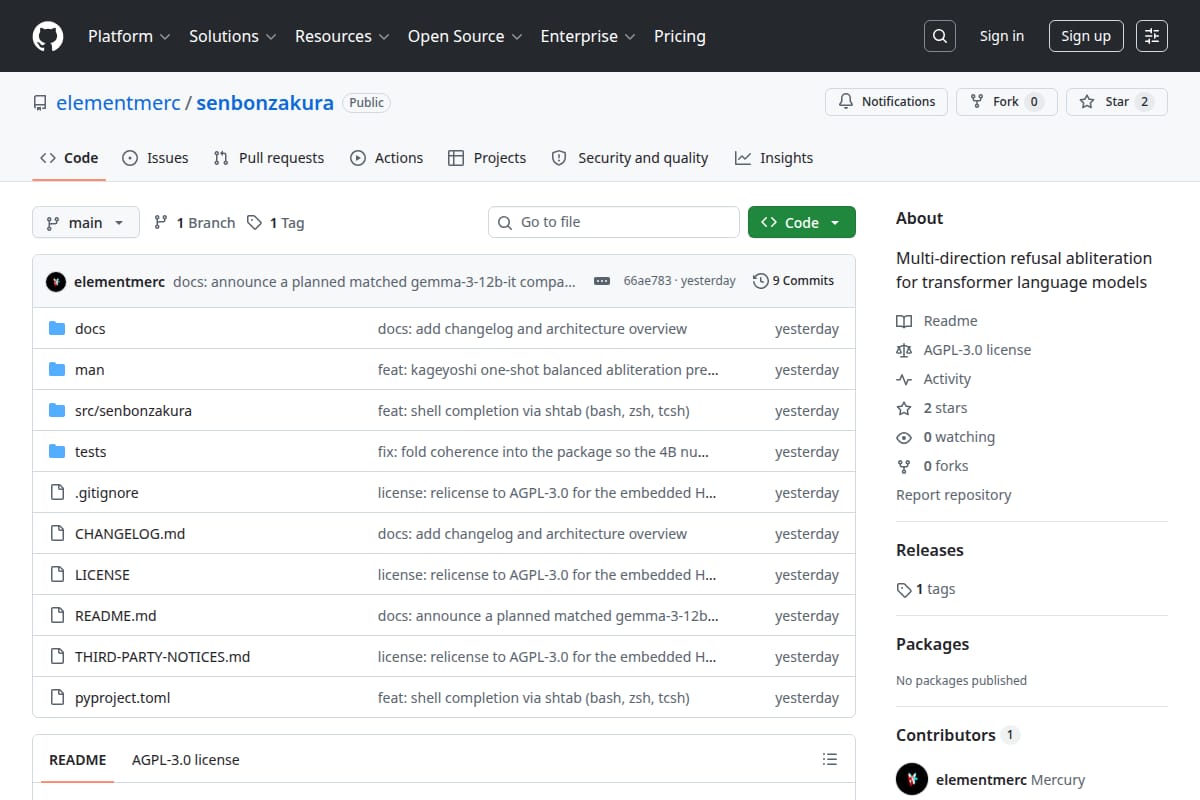Viewport: 1200px width, 800px height.
Task: Open the Enterprise dropdown menu
Action: [x=588, y=36]
